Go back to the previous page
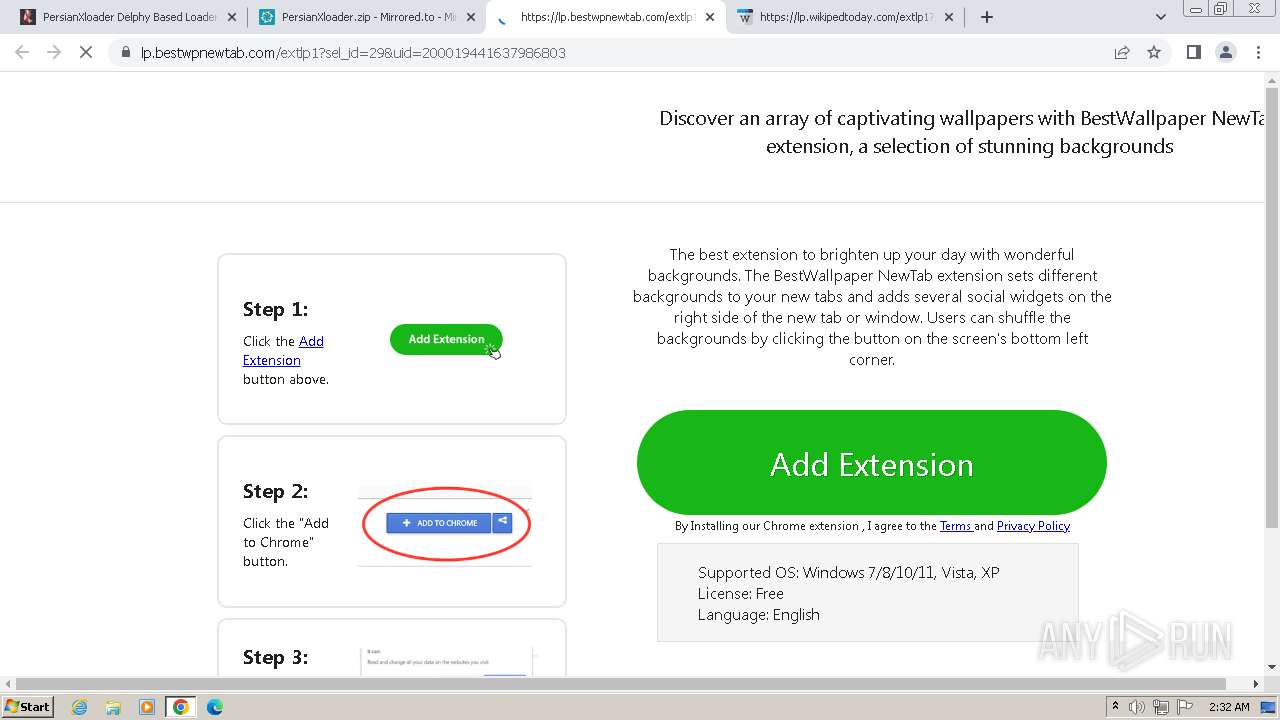The width and height of the screenshot is (1280, 720). click(x=22, y=52)
